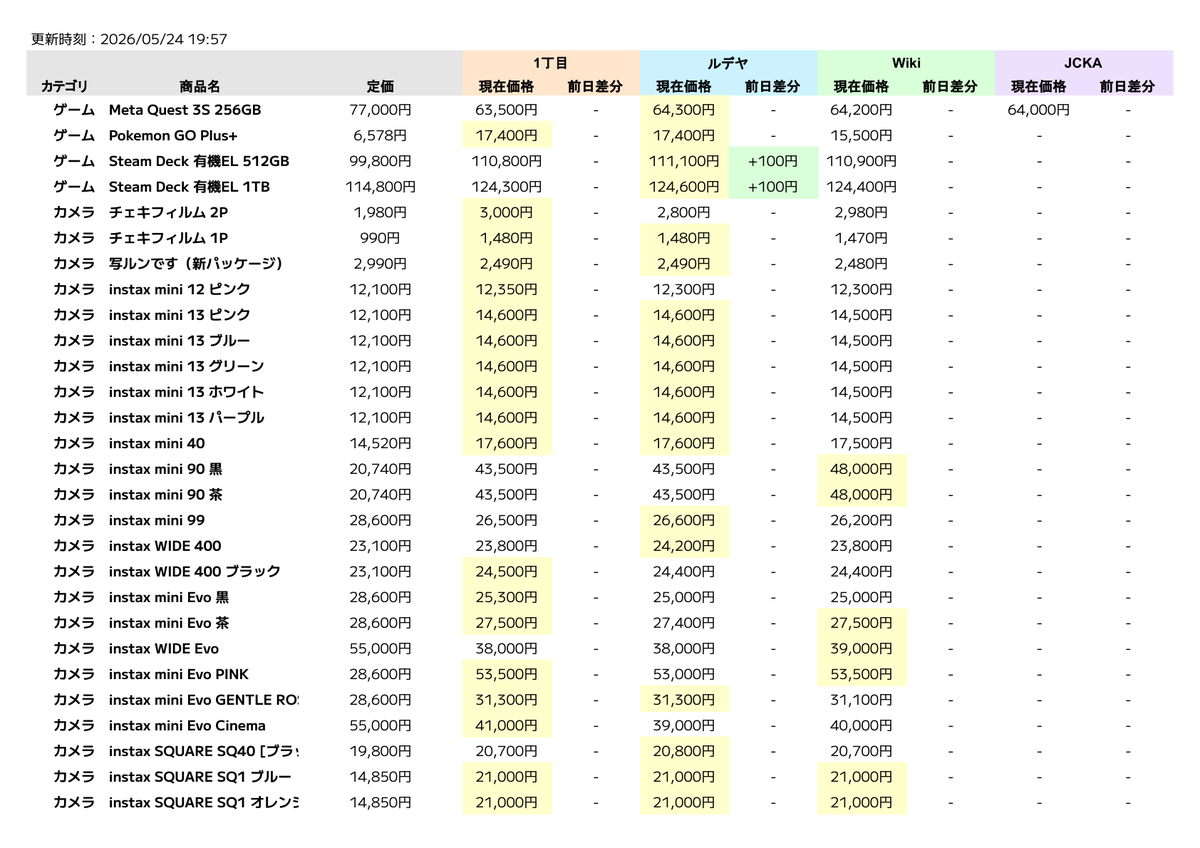Click the 41,000円 1丁目 price cell
The width and height of the screenshot is (1200, 848).
(506, 725)
